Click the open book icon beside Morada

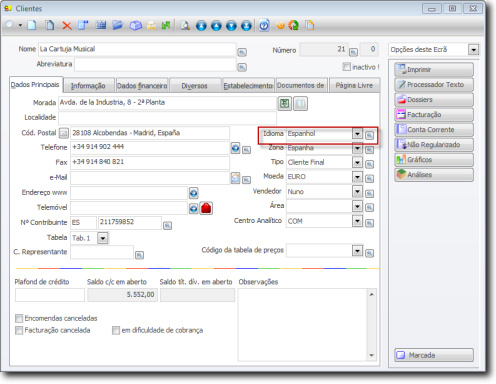pyautogui.click(x=300, y=103)
